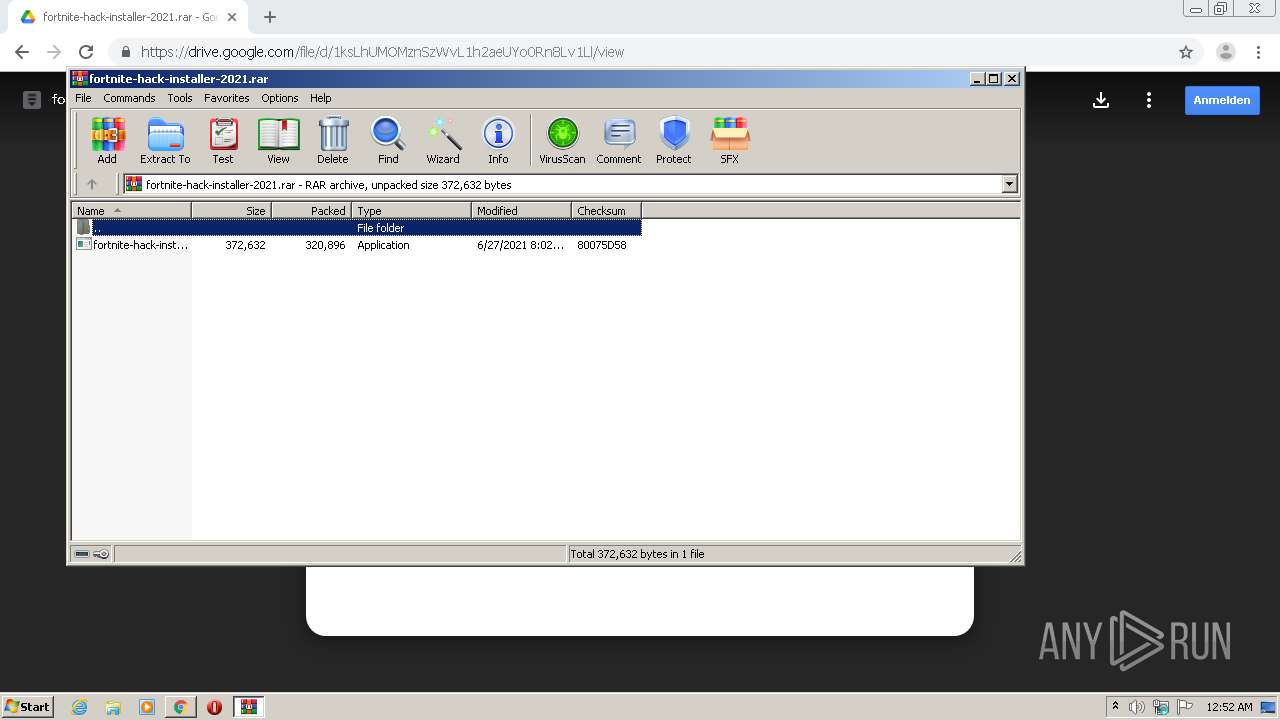This screenshot has height=720, width=1280.
Task: Open the Options menu
Action: tap(280, 98)
